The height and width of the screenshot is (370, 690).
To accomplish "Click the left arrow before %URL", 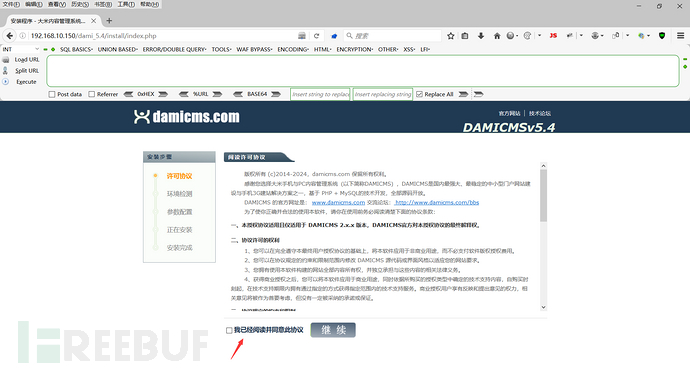I will [184, 94].
